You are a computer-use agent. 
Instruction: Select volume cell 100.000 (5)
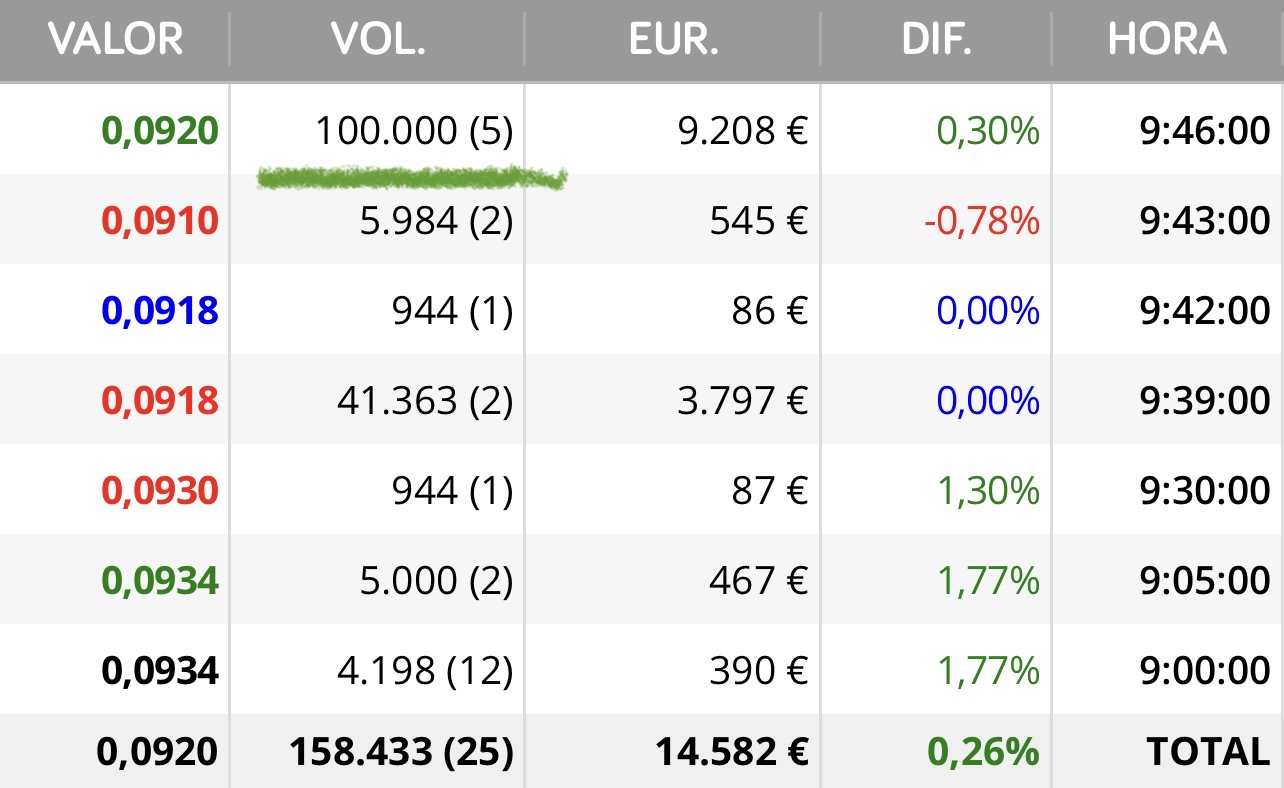tap(414, 131)
